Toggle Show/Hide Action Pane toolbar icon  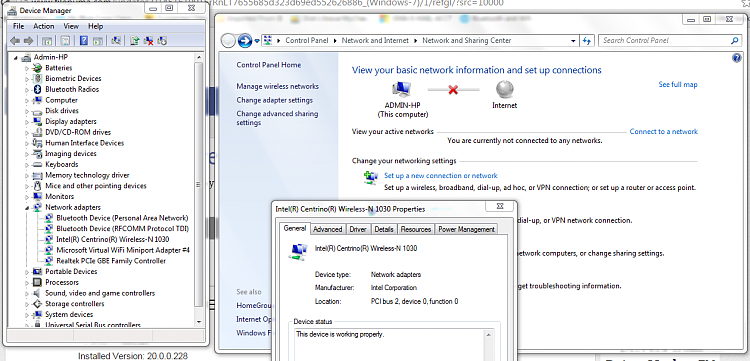pyautogui.click(x=98, y=41)
